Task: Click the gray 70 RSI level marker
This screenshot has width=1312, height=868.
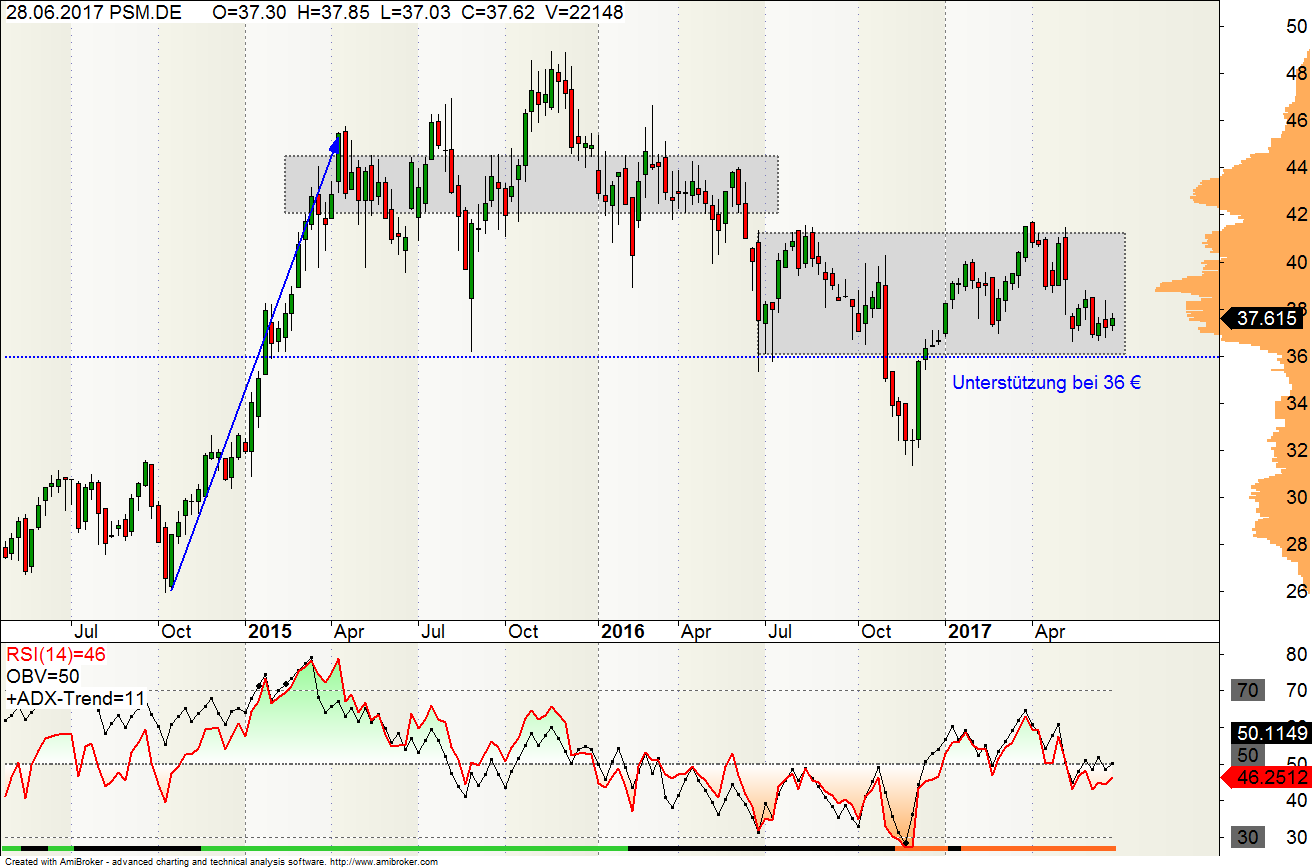Action: point(1248,690)
